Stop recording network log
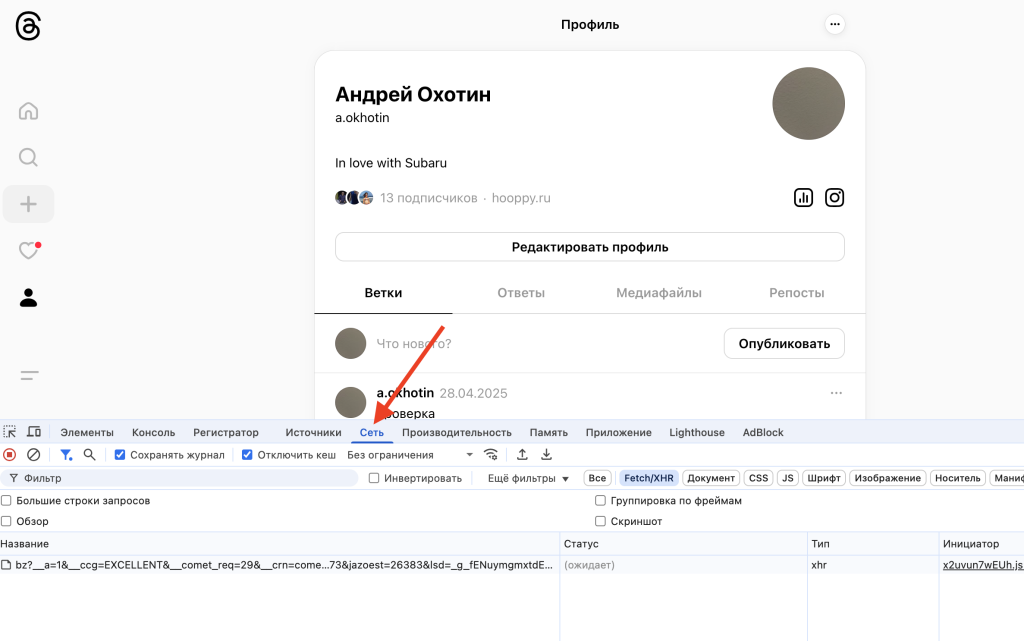 coord(10,455)
